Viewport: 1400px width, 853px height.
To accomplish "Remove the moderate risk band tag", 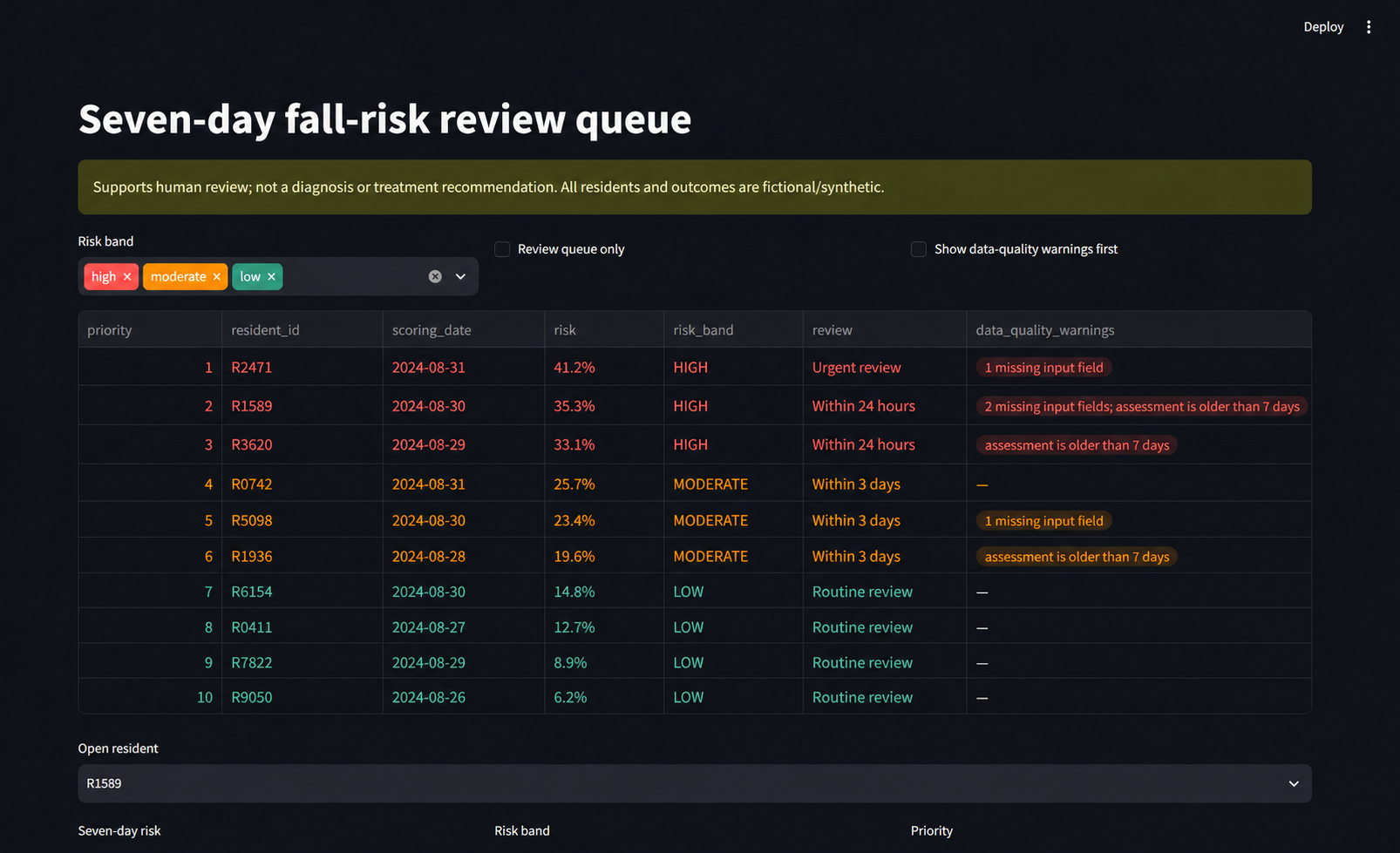I will [217, 277].
